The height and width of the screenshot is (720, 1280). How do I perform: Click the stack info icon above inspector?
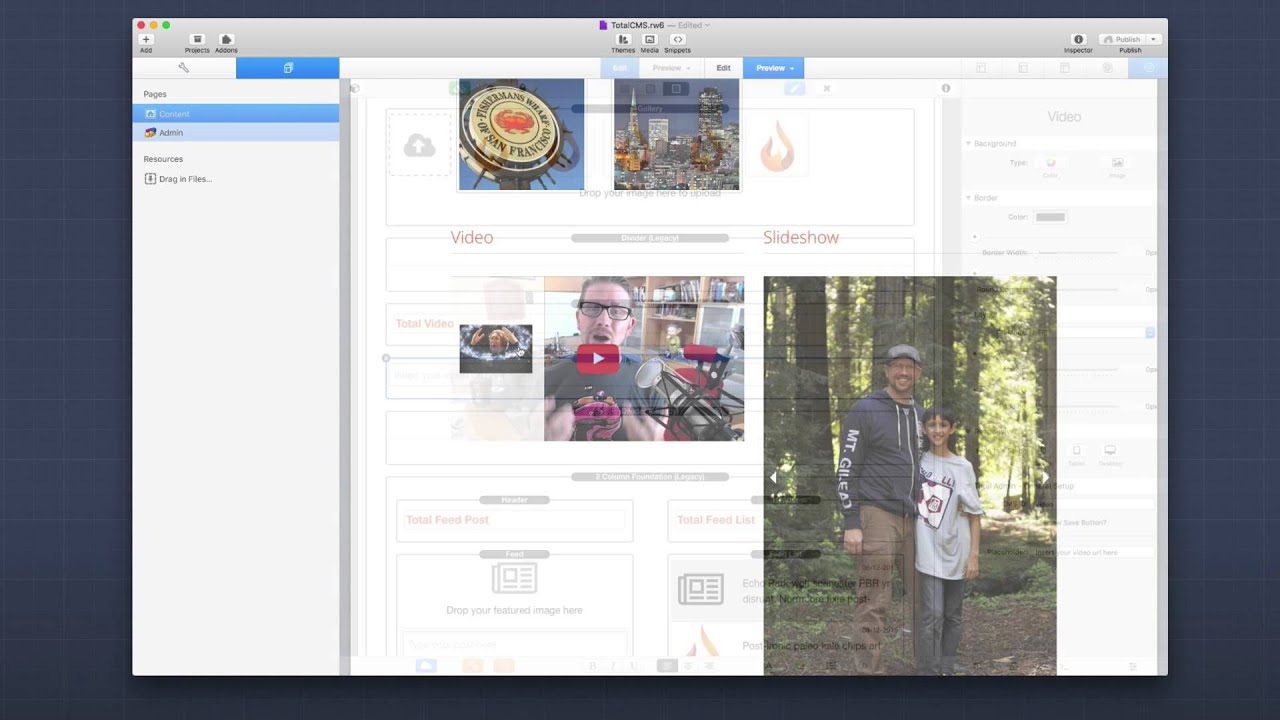click(x=946, y=88)
